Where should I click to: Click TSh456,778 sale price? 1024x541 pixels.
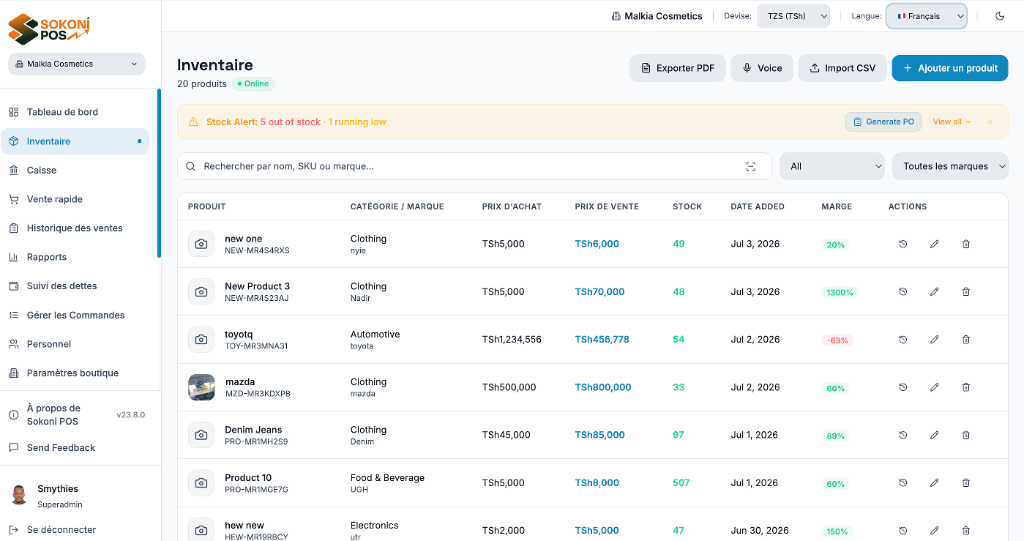coord(601,339)
